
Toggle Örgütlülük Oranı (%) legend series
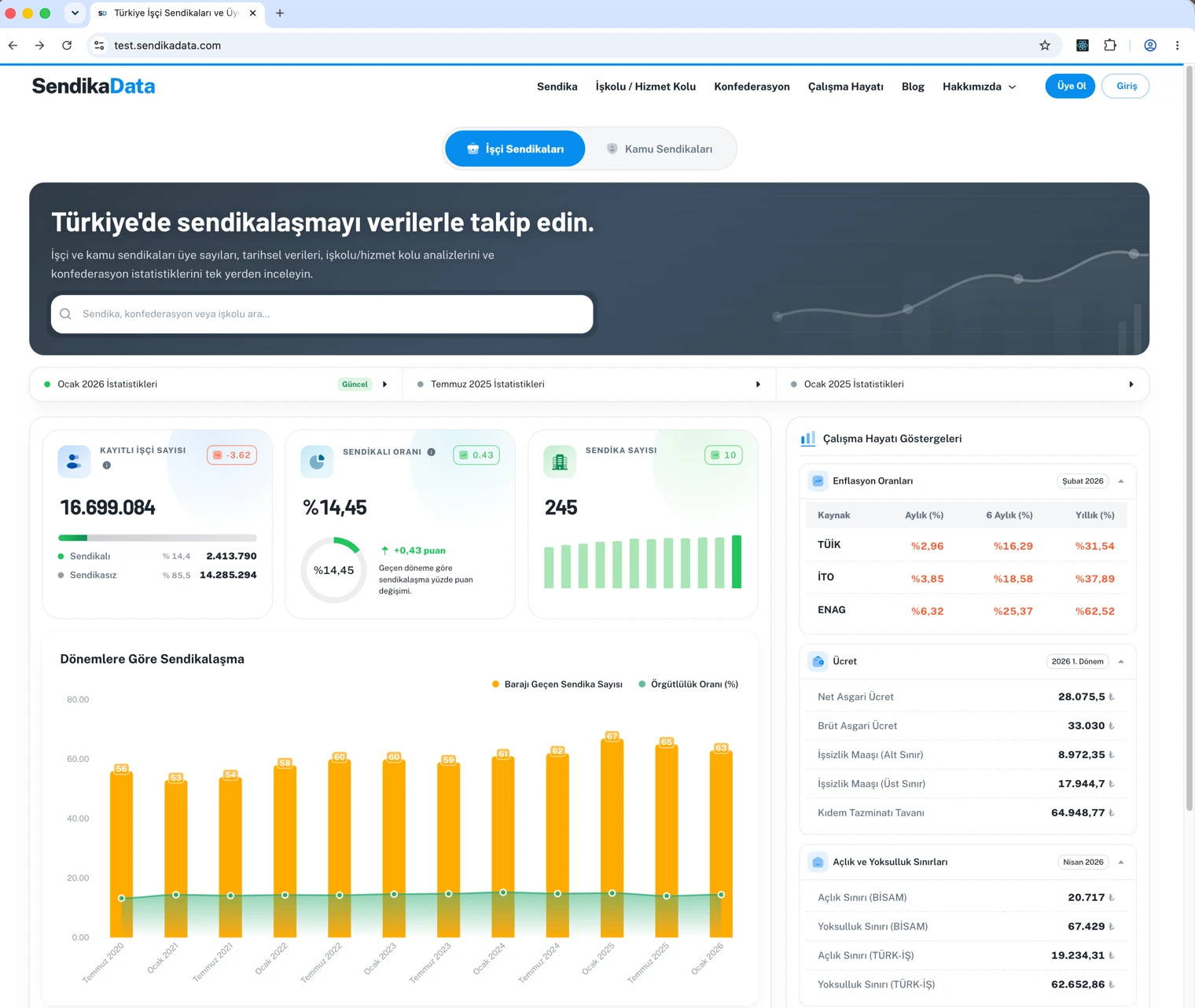689,684
